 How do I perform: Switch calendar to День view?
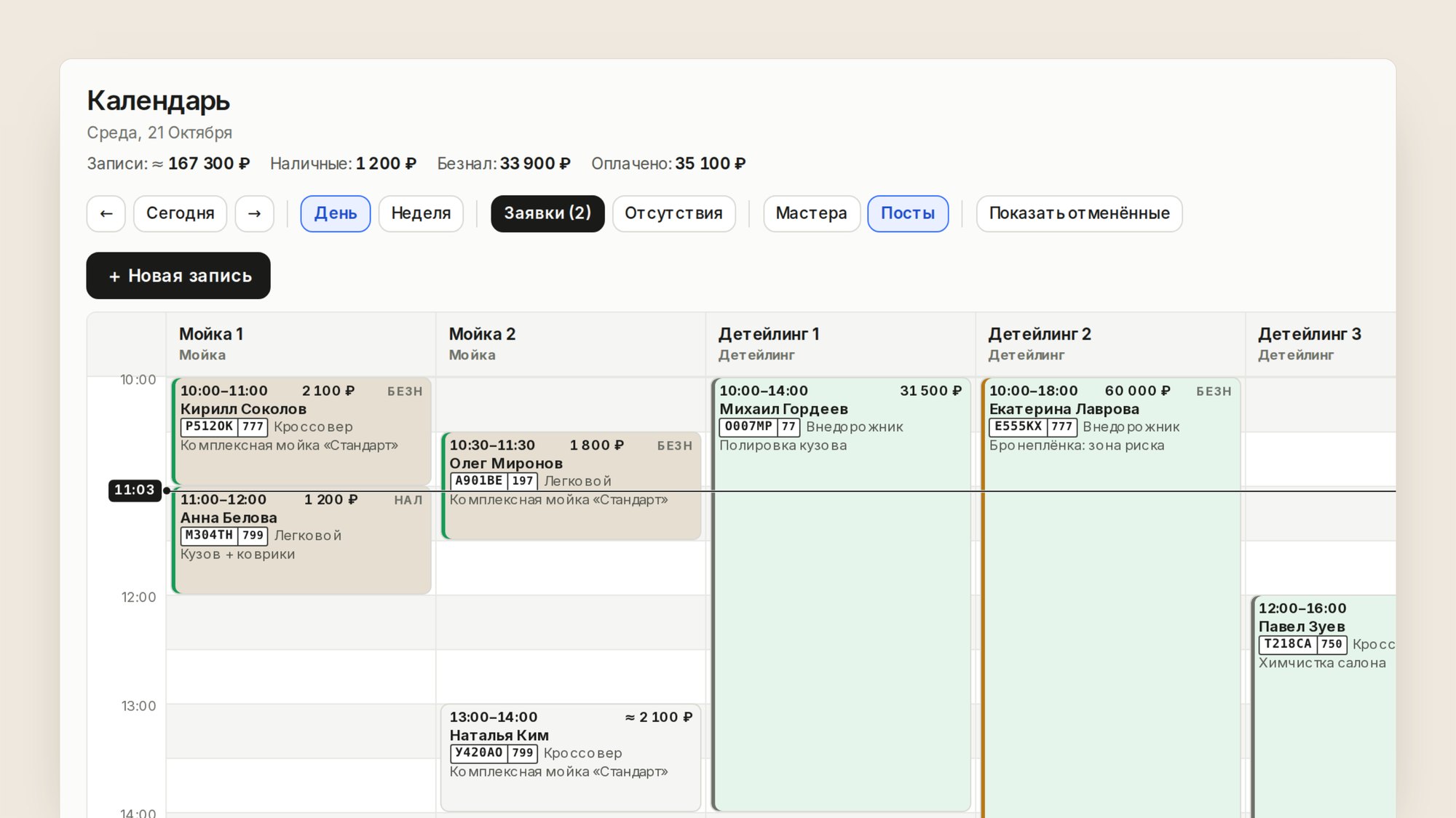pos(336,214)
